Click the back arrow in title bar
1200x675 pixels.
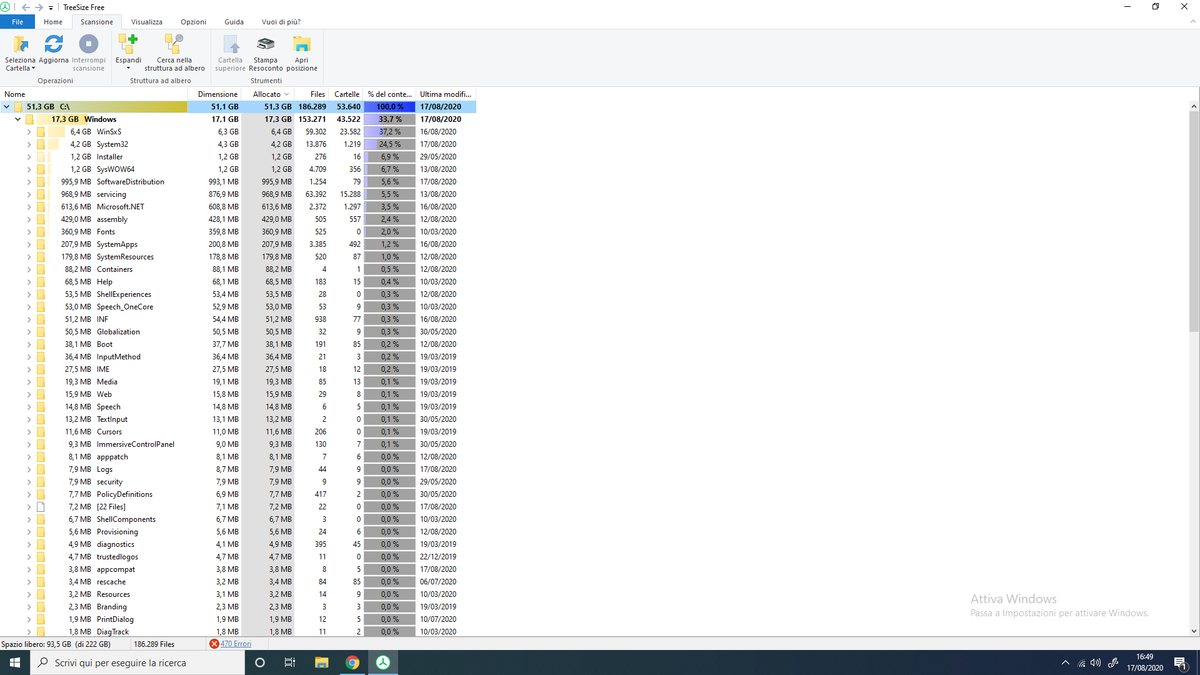[26, 7]
